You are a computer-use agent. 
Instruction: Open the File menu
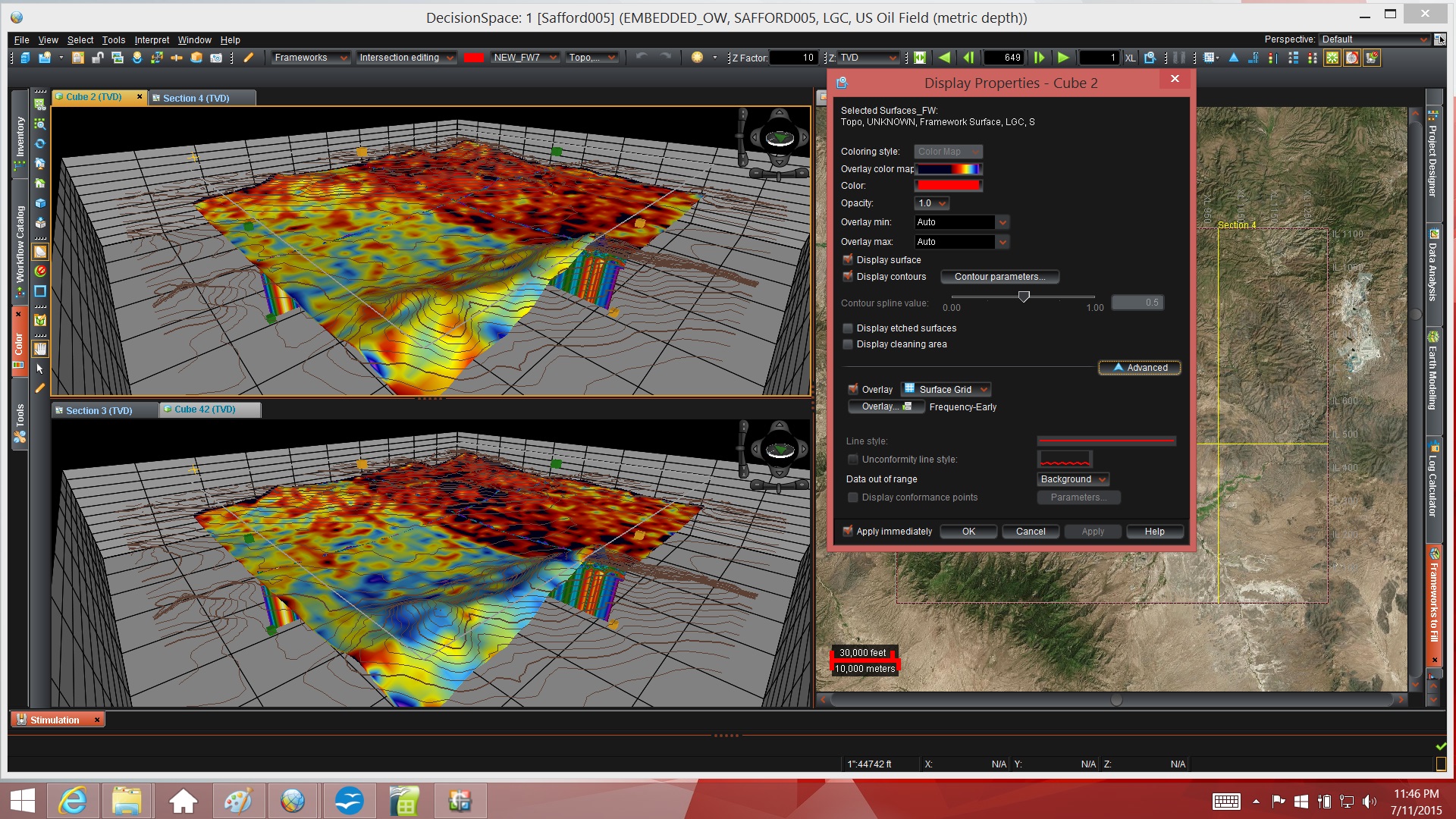tap(21, 40)
